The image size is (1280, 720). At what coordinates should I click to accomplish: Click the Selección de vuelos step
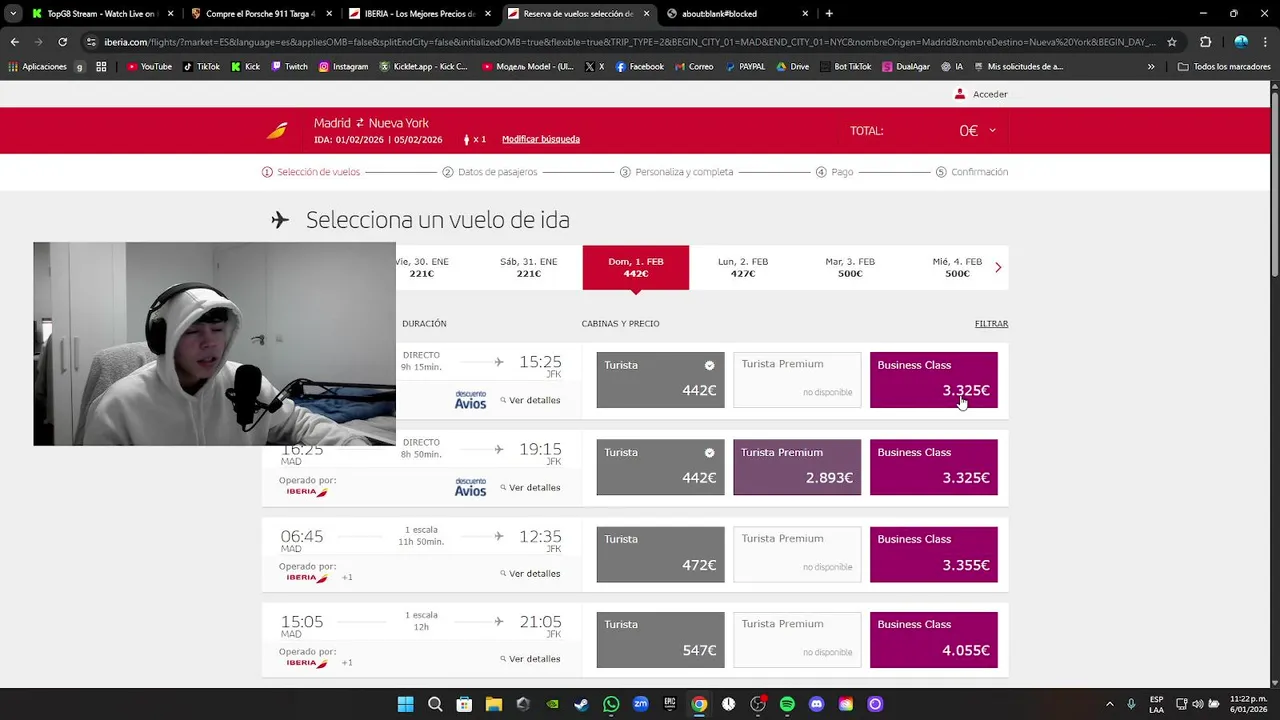tap(311, 172)
